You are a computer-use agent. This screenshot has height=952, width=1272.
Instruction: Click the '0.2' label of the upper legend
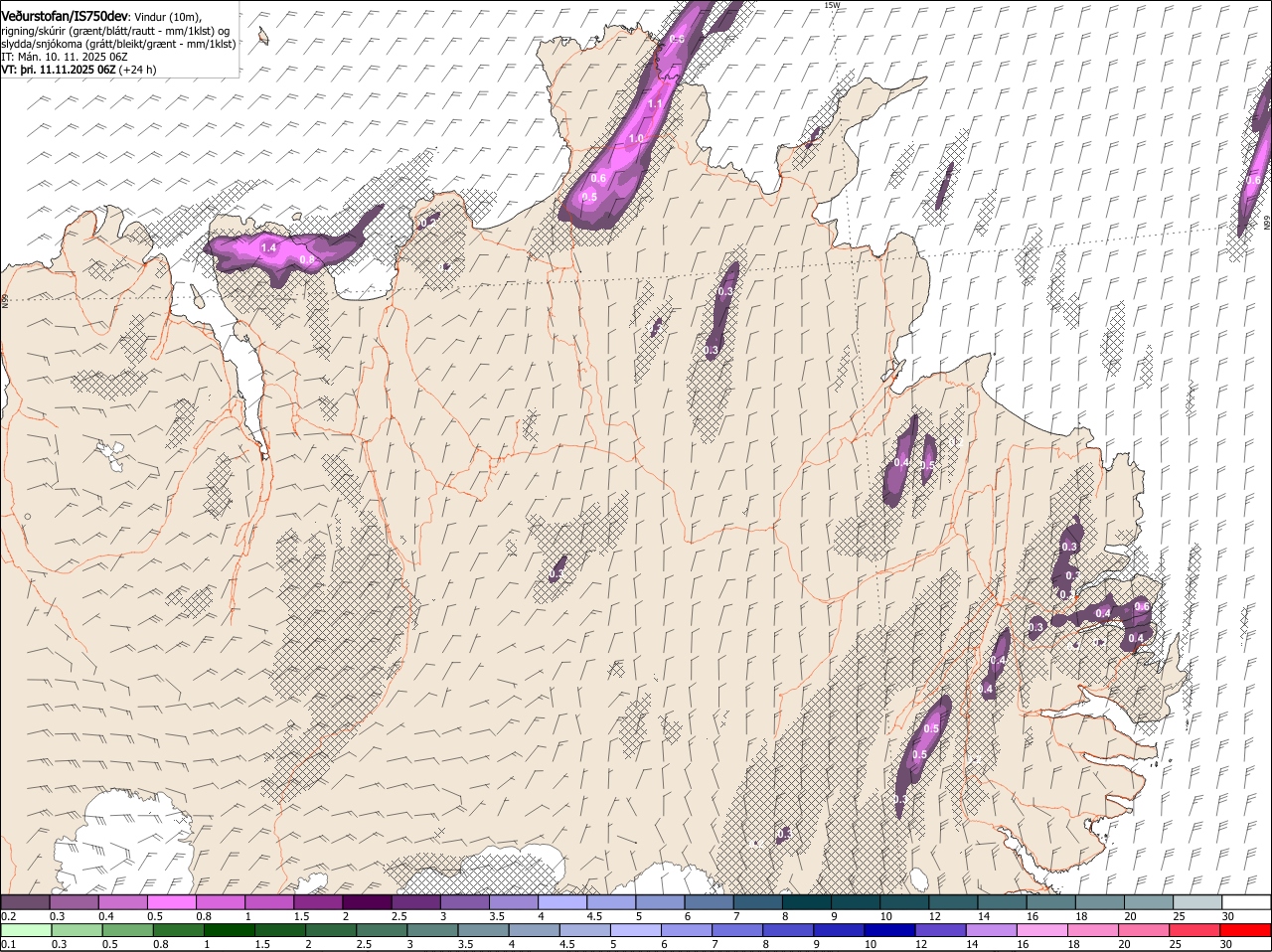[8, 916]
